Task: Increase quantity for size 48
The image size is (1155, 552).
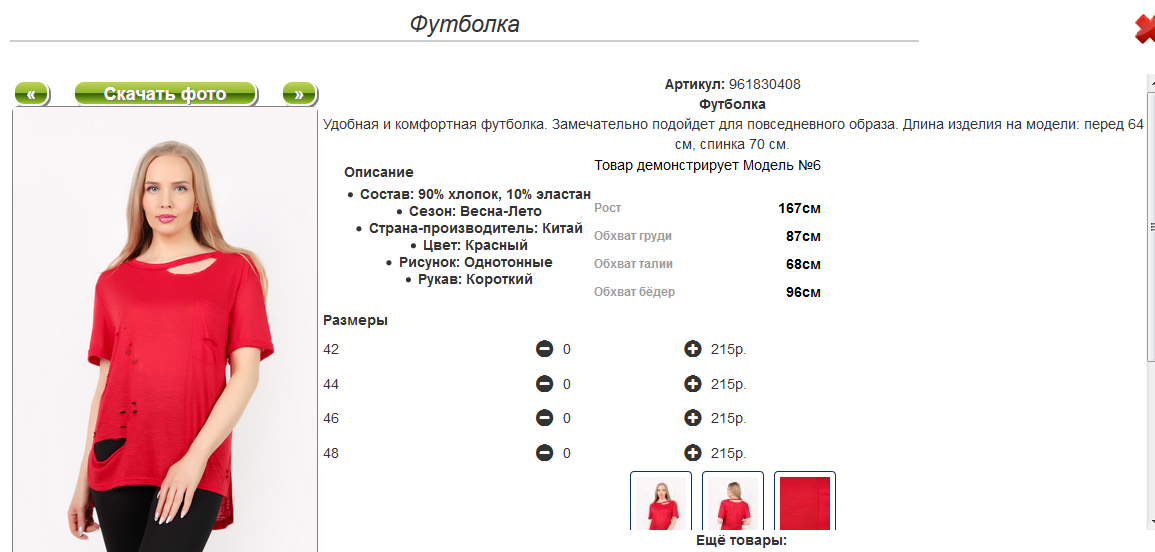Action: click(692, 453)
